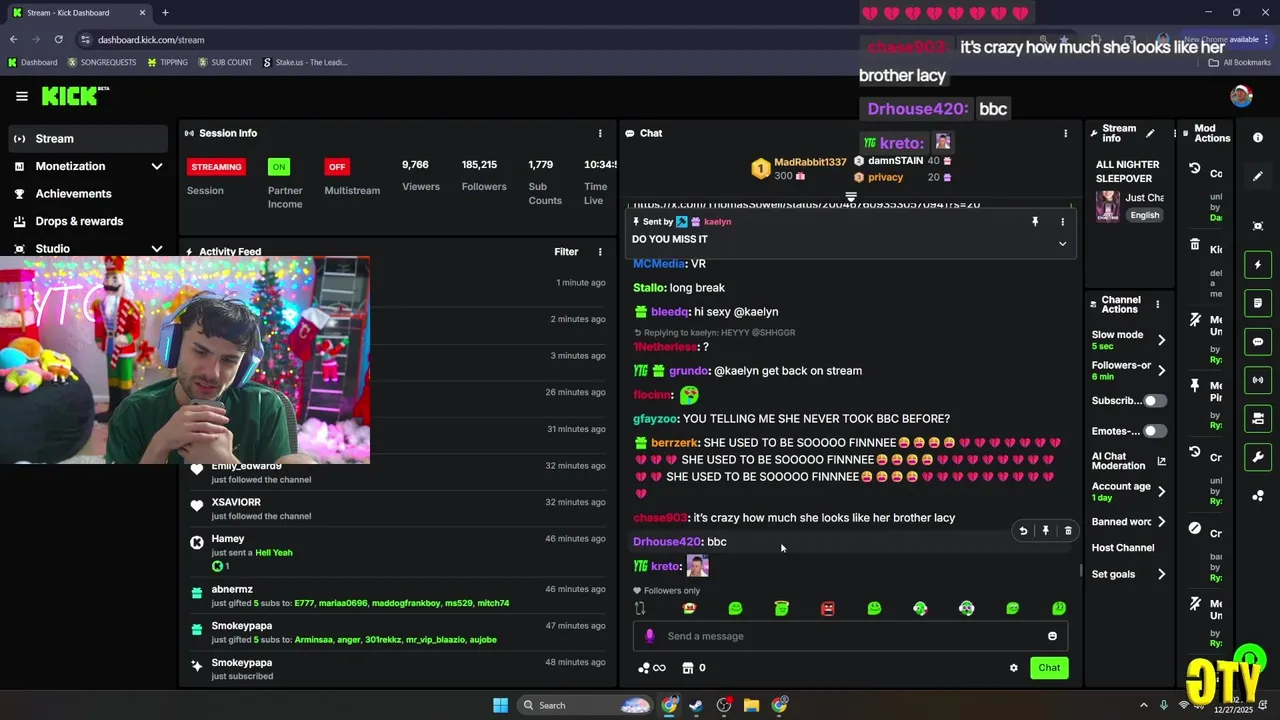1280x720 pixels.
Task: Open the wrench sidebar icon
Action: pyautogui.click(x=1258, y=457)
